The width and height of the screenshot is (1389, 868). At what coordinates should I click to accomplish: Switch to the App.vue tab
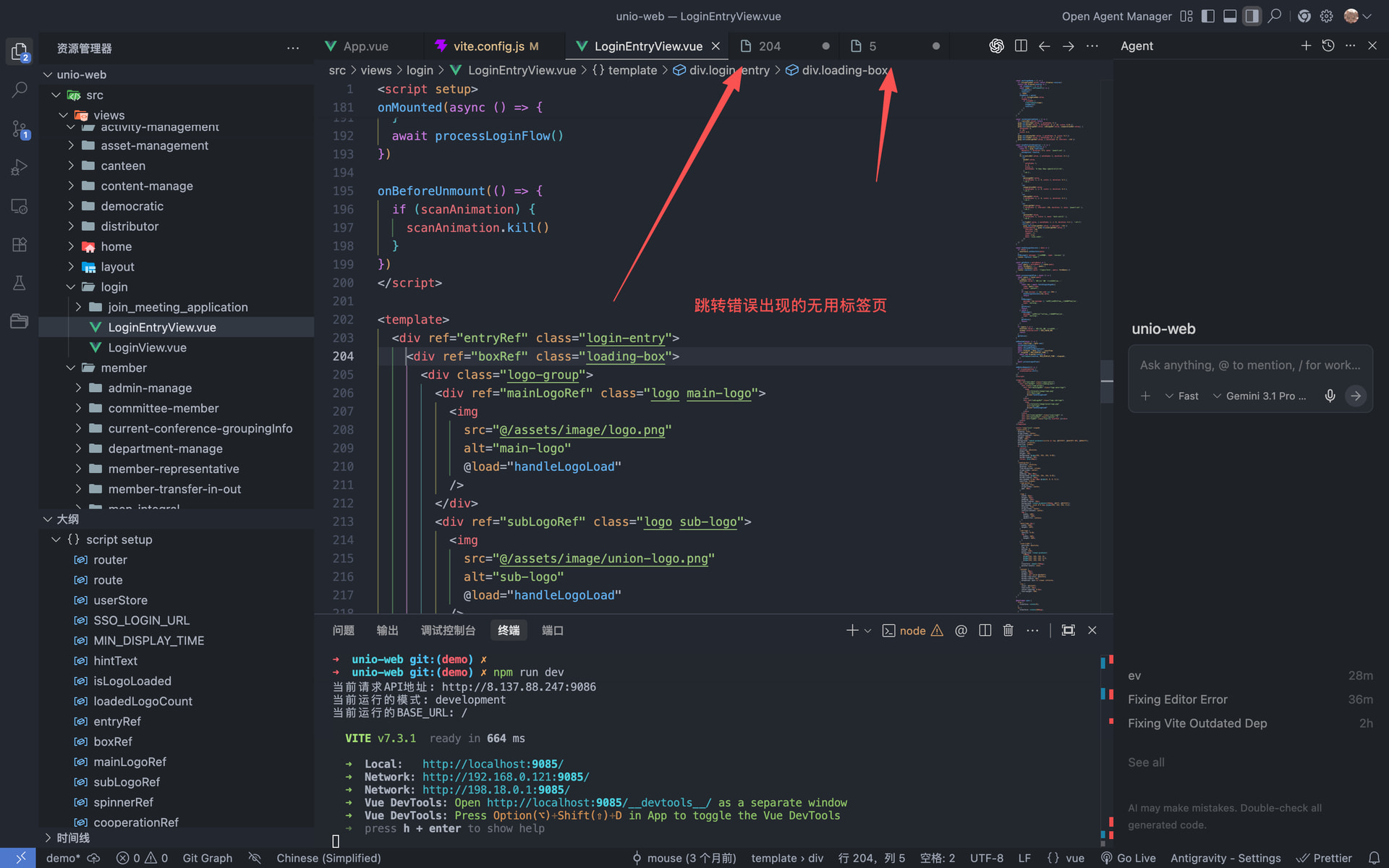[x=365, y=46]
